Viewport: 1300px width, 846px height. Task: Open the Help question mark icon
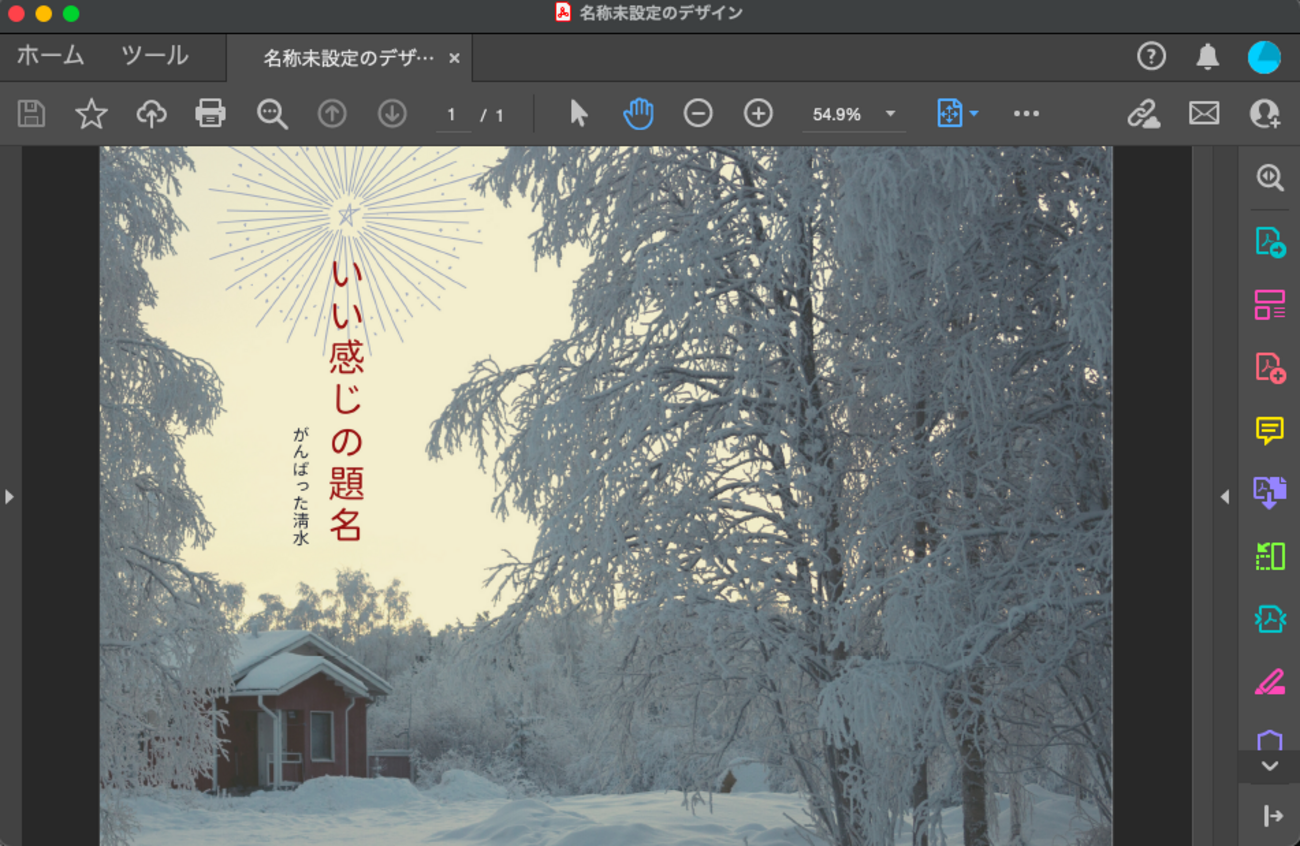click(x=1151, y=57)
